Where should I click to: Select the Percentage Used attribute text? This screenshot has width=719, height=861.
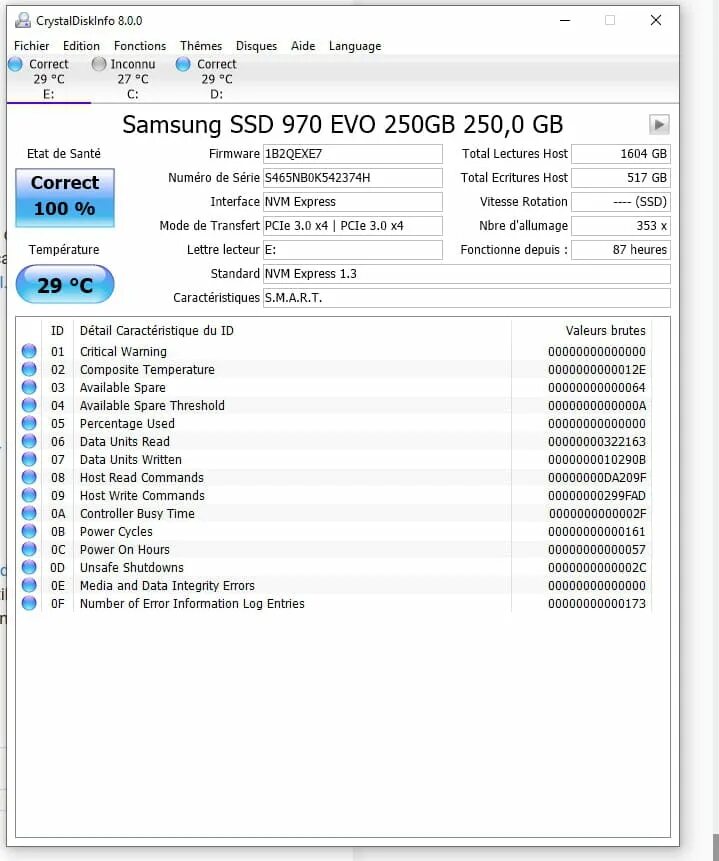coord(127,423)
